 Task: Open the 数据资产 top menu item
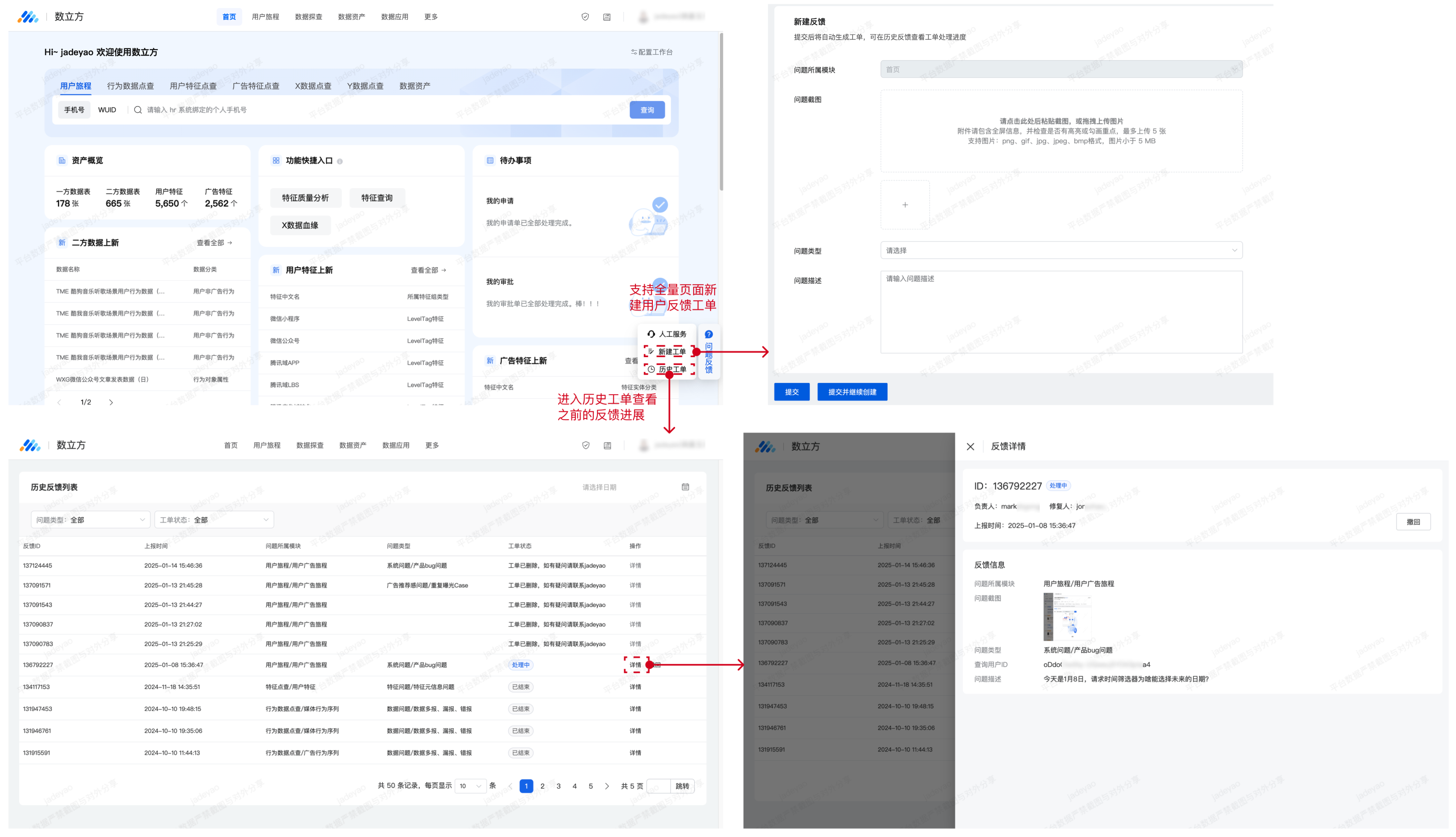tap(351, 17)
